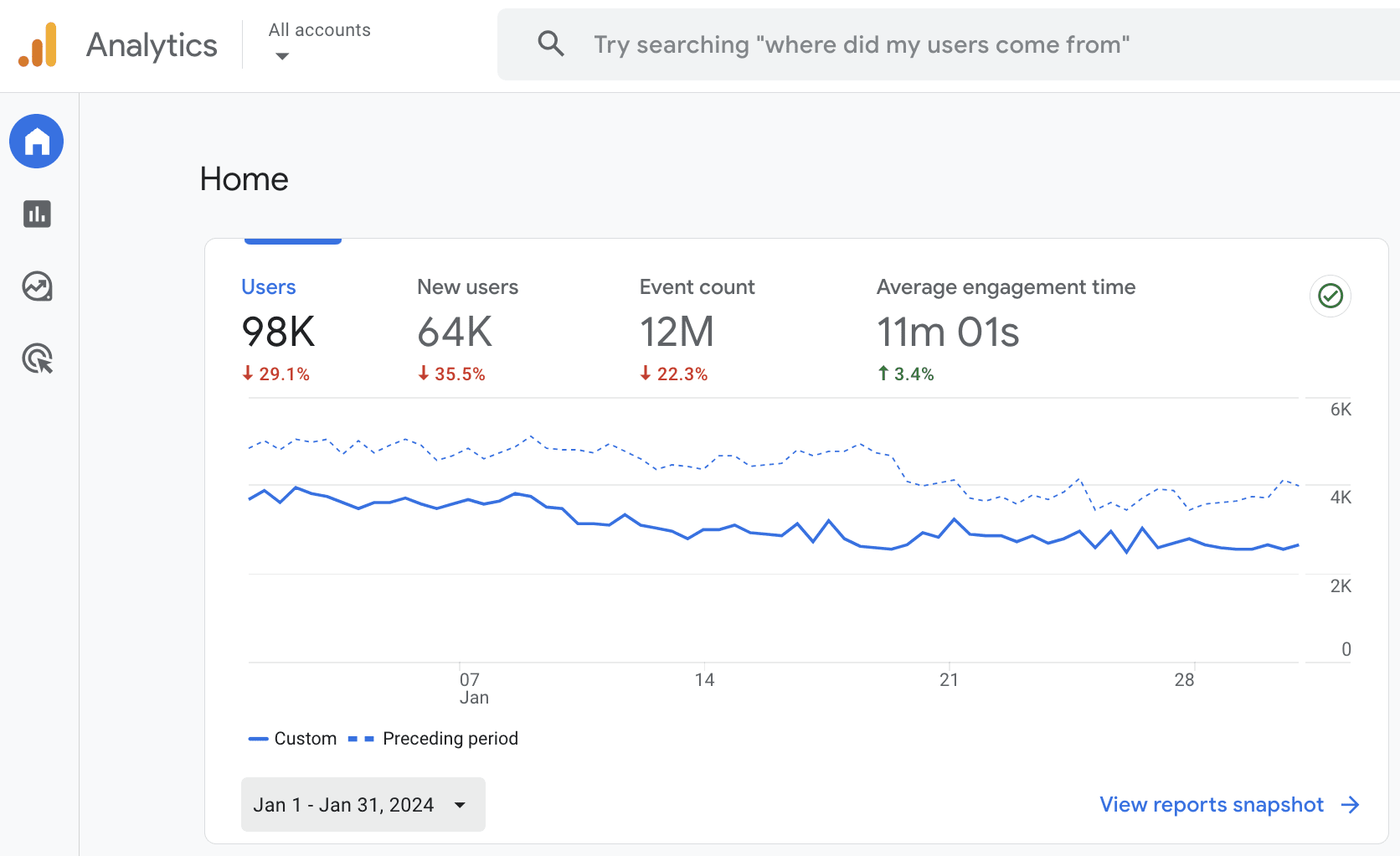
Task: Click the green data quality checkmark icon
Action: [x=1331, y=296]
